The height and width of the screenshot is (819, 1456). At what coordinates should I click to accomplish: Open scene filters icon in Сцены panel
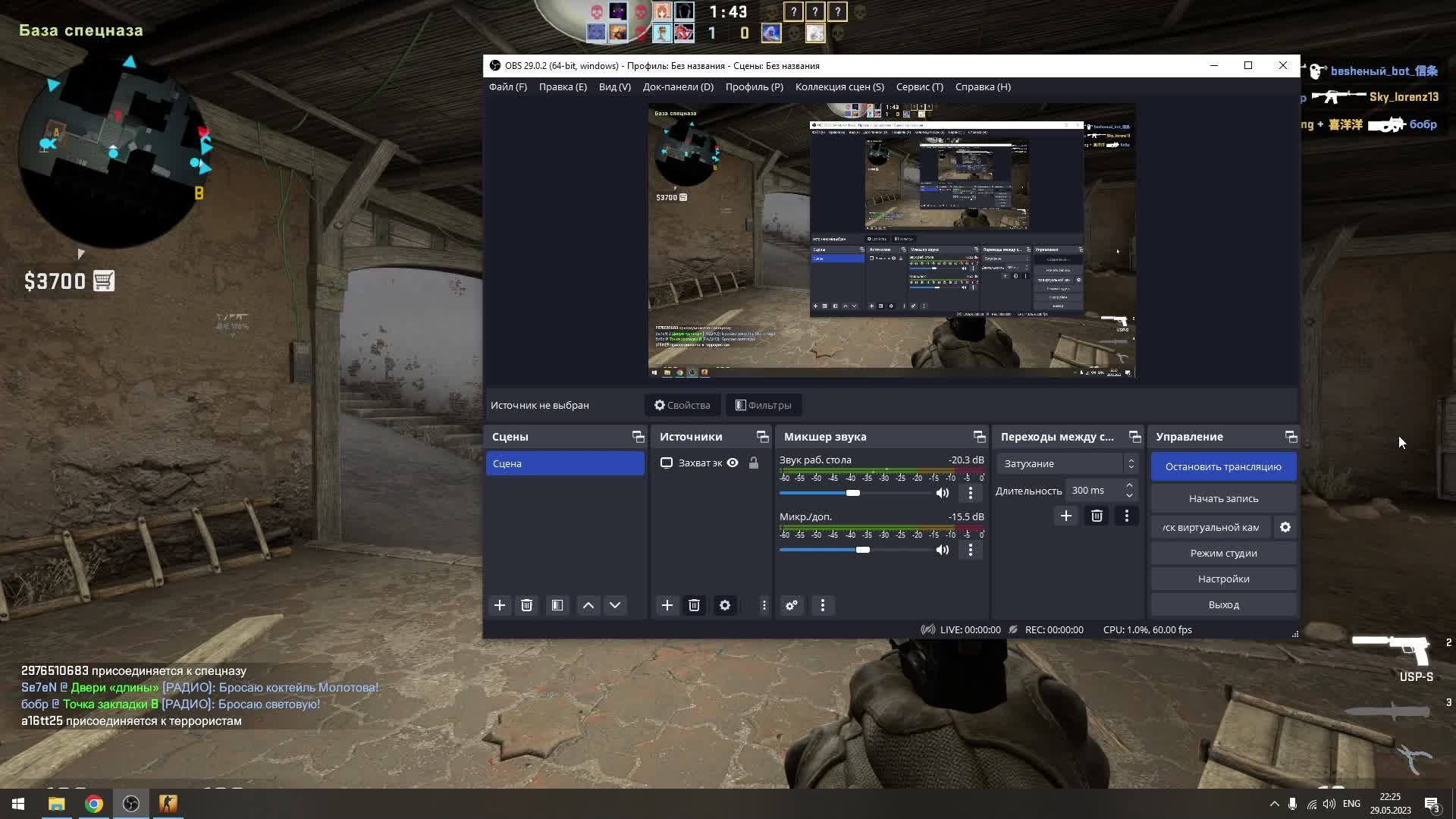pos(557,605)
